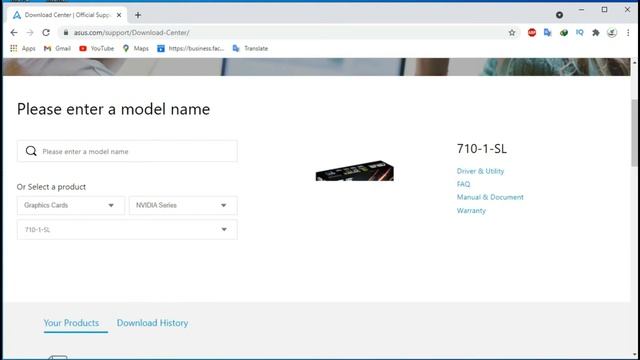Expand the NVIDIA Series dropdown

tap(183, 205)
